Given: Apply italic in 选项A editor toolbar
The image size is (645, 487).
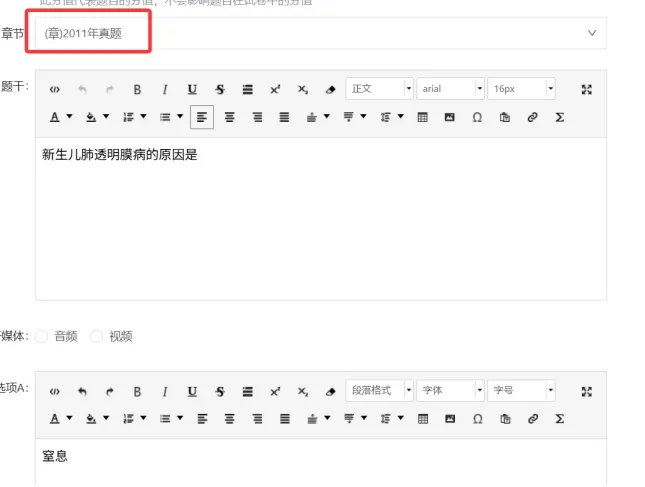Looking at the screenshot, I should pyautogui.click(x=165, y=392).
